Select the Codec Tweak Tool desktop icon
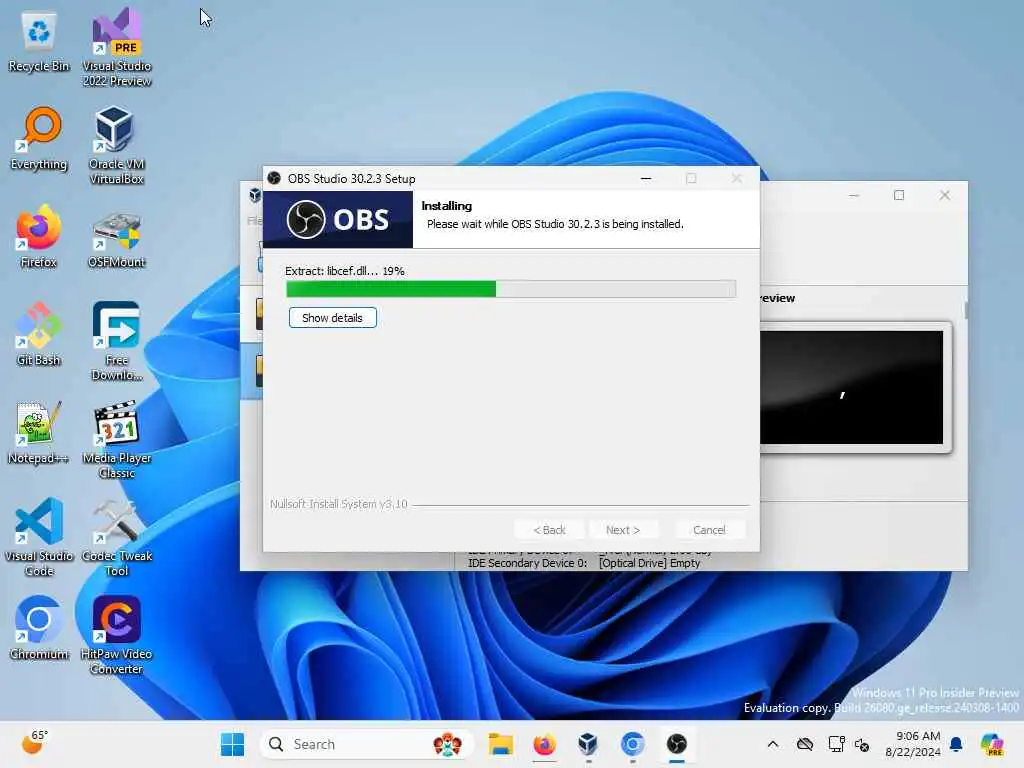Screen dimensions: 1024x768 point(116,537)
